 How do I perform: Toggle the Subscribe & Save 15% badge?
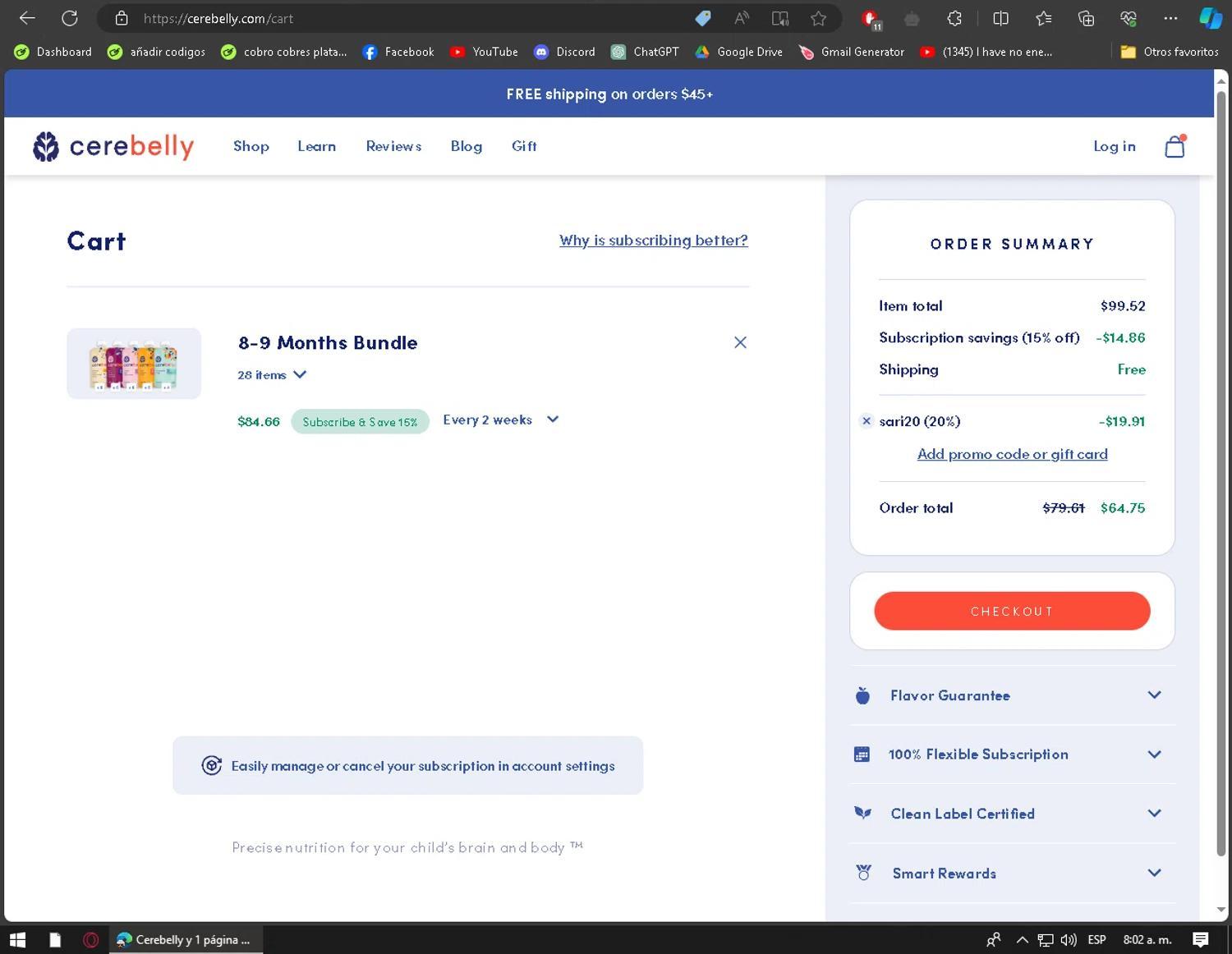[360, 421]
